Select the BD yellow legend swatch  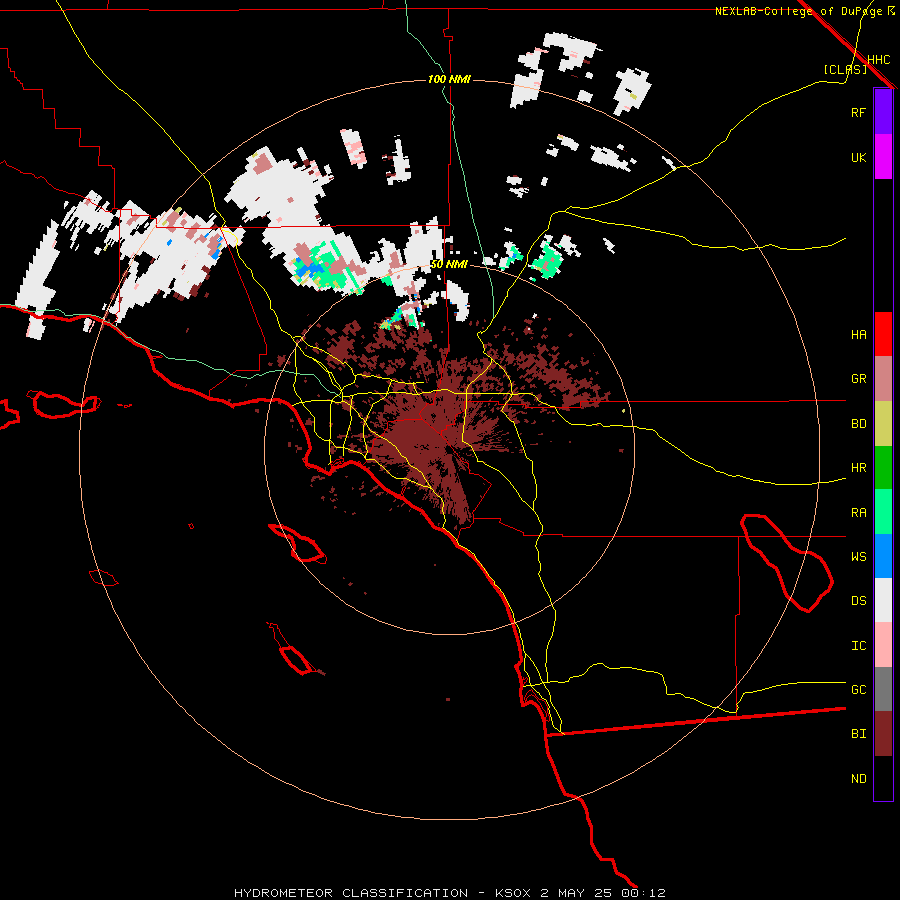pos(883,424)
